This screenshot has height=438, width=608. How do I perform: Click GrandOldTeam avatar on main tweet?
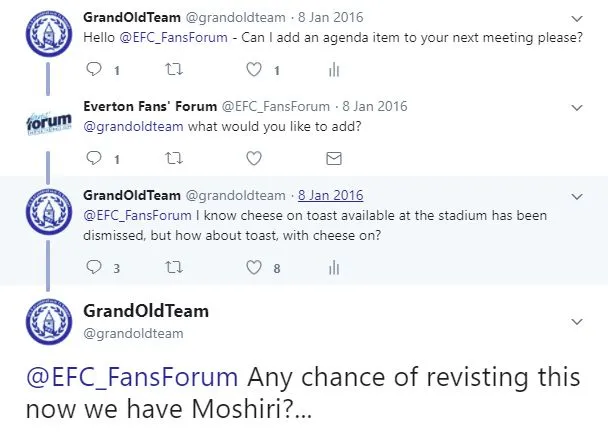coord(45,324)
